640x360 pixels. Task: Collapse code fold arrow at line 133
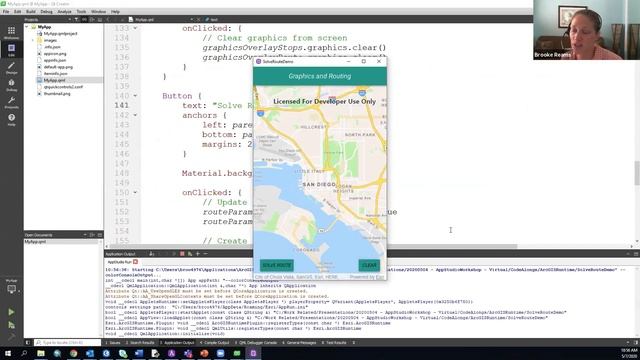(x=135, y=28)
